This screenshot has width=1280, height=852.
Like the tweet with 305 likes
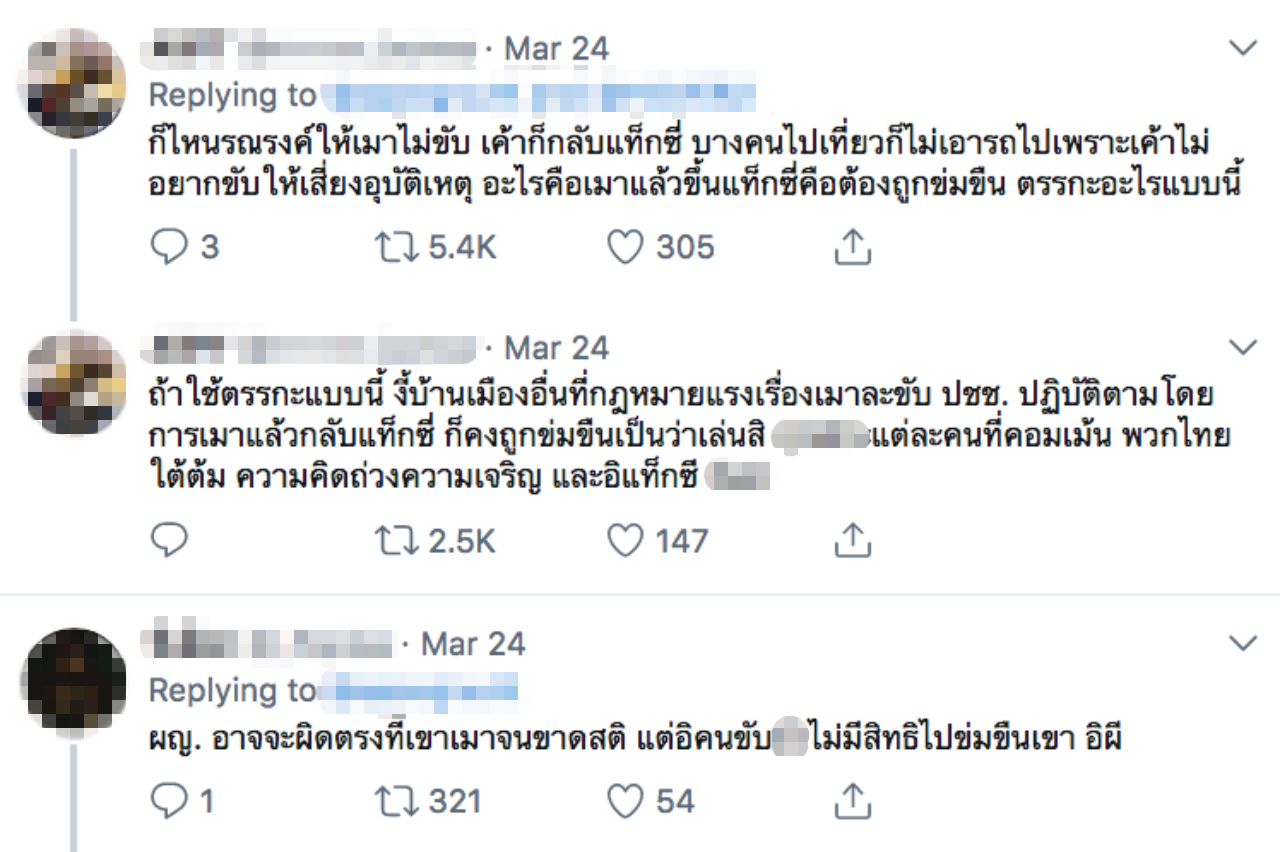point(626,247)
